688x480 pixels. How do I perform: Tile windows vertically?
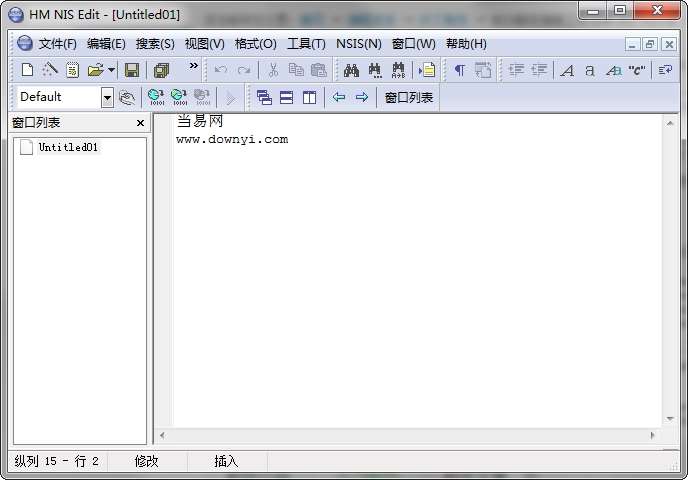click(x=309, y=97)
